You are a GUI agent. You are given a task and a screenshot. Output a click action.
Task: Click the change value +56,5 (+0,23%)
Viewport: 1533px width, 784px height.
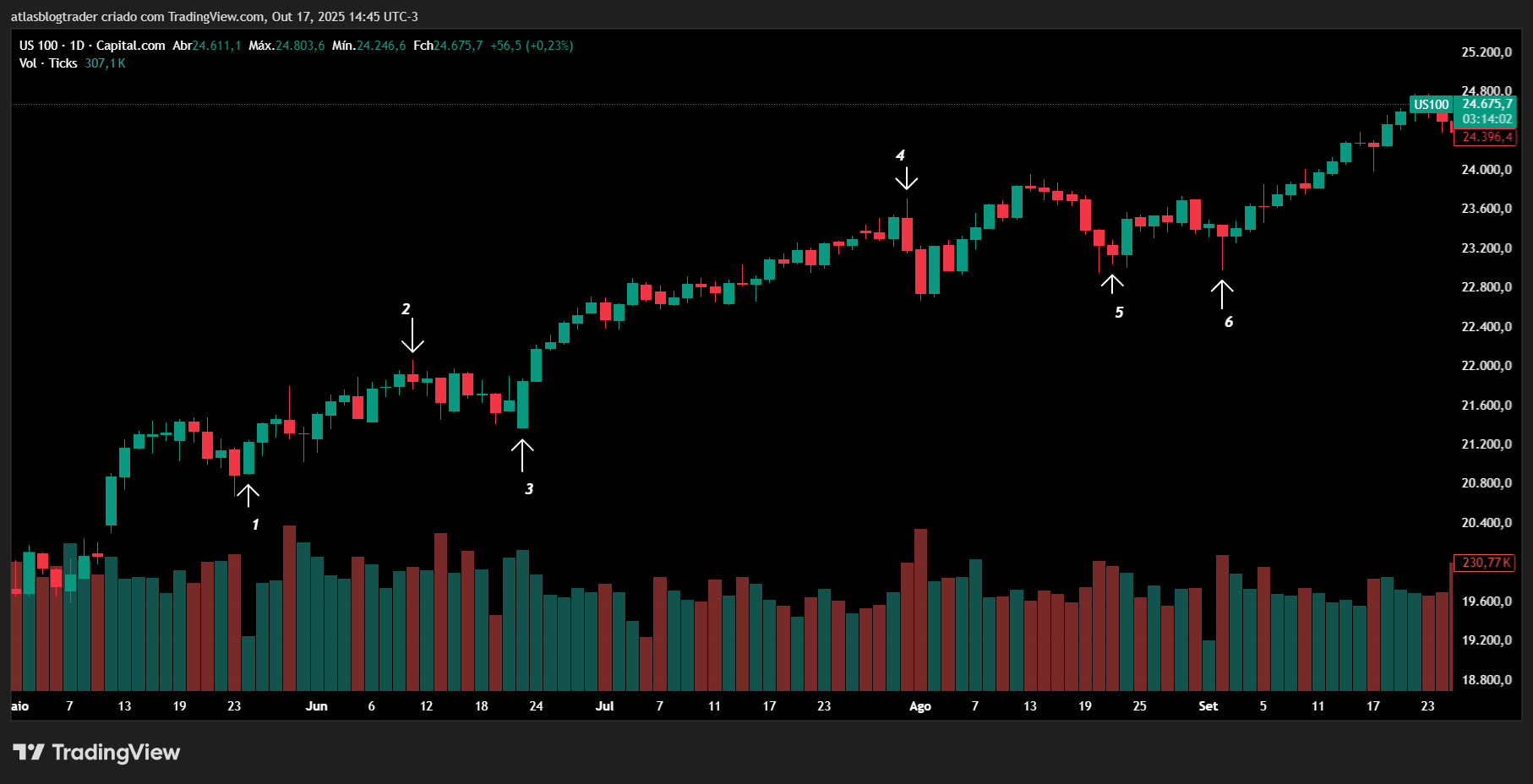coord(532,46)
